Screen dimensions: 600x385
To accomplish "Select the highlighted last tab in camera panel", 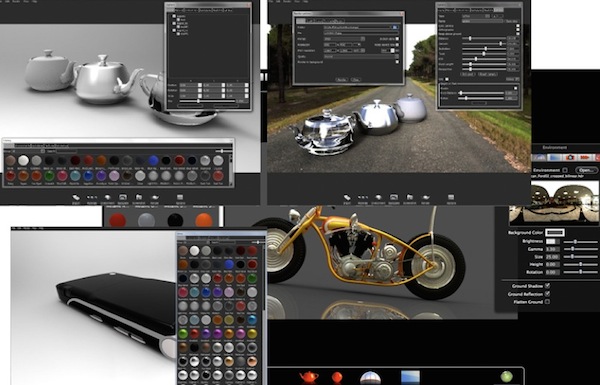I will coord(499,10).
